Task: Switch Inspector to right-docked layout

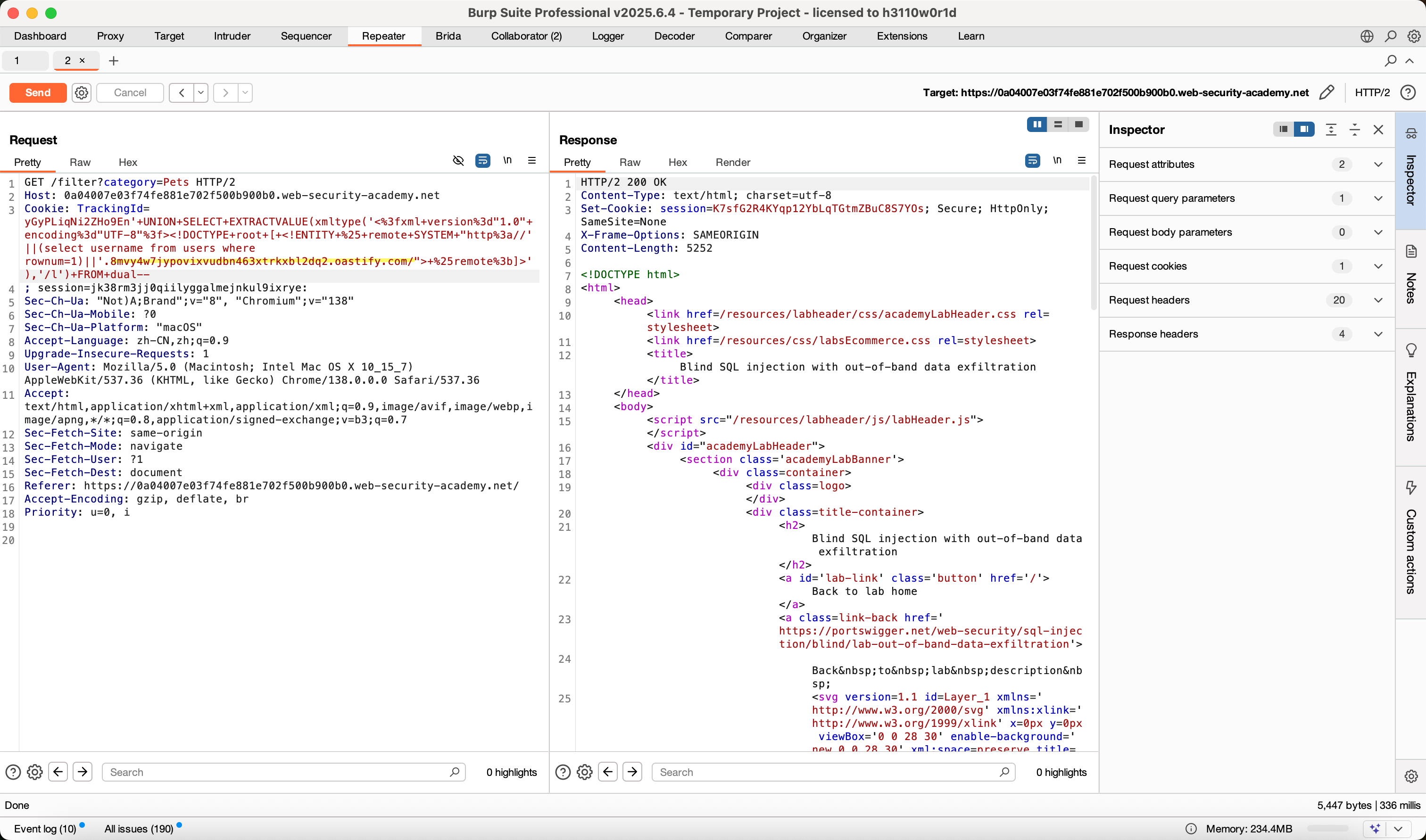Action: point(1304,129)
